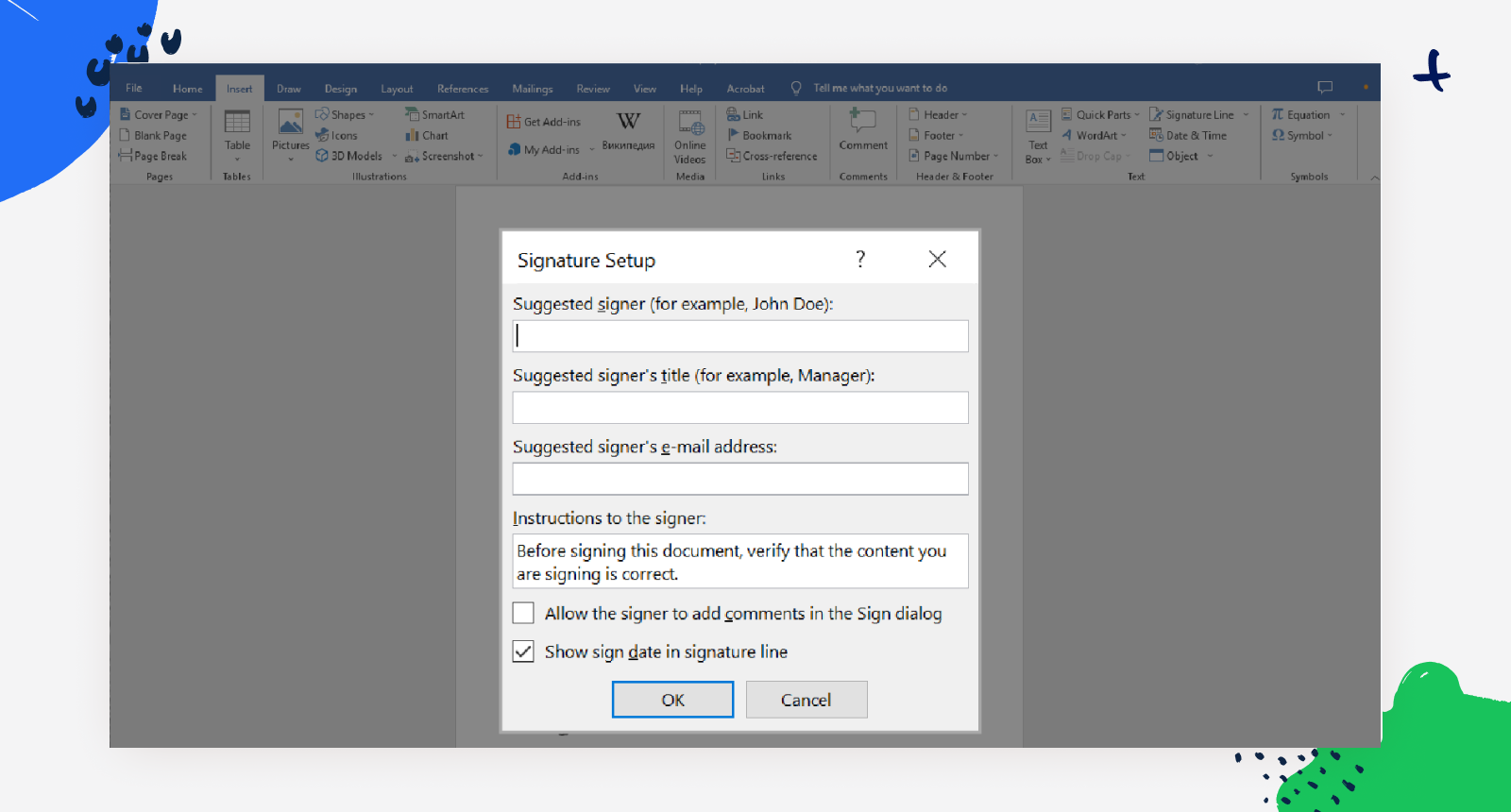This screenshot has width=1511, height=812.
Task: Cancel the Signature Setup dialog
Action: pos(806,700)
